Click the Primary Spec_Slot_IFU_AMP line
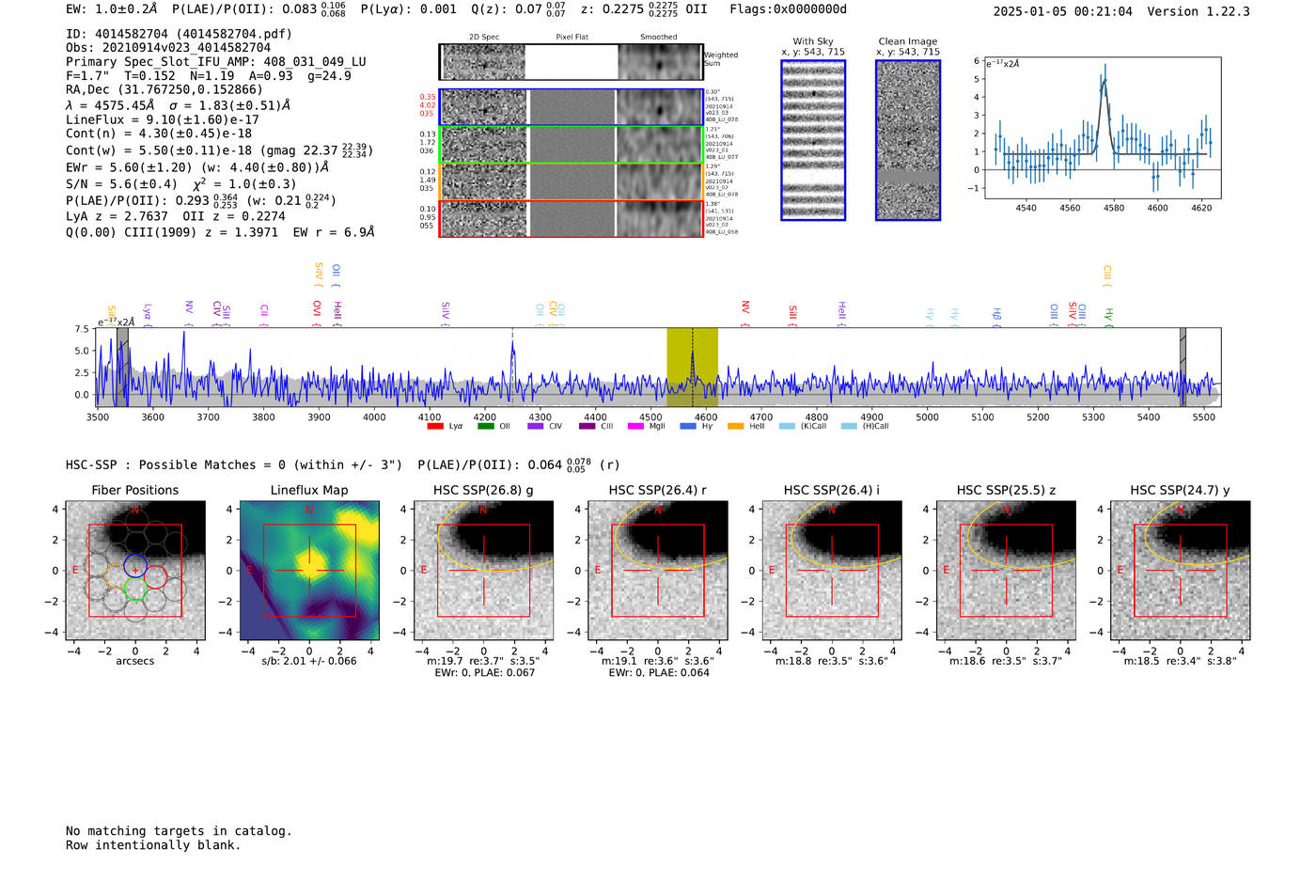Screen dimensions: 1316x896 [x=216, y=61]
